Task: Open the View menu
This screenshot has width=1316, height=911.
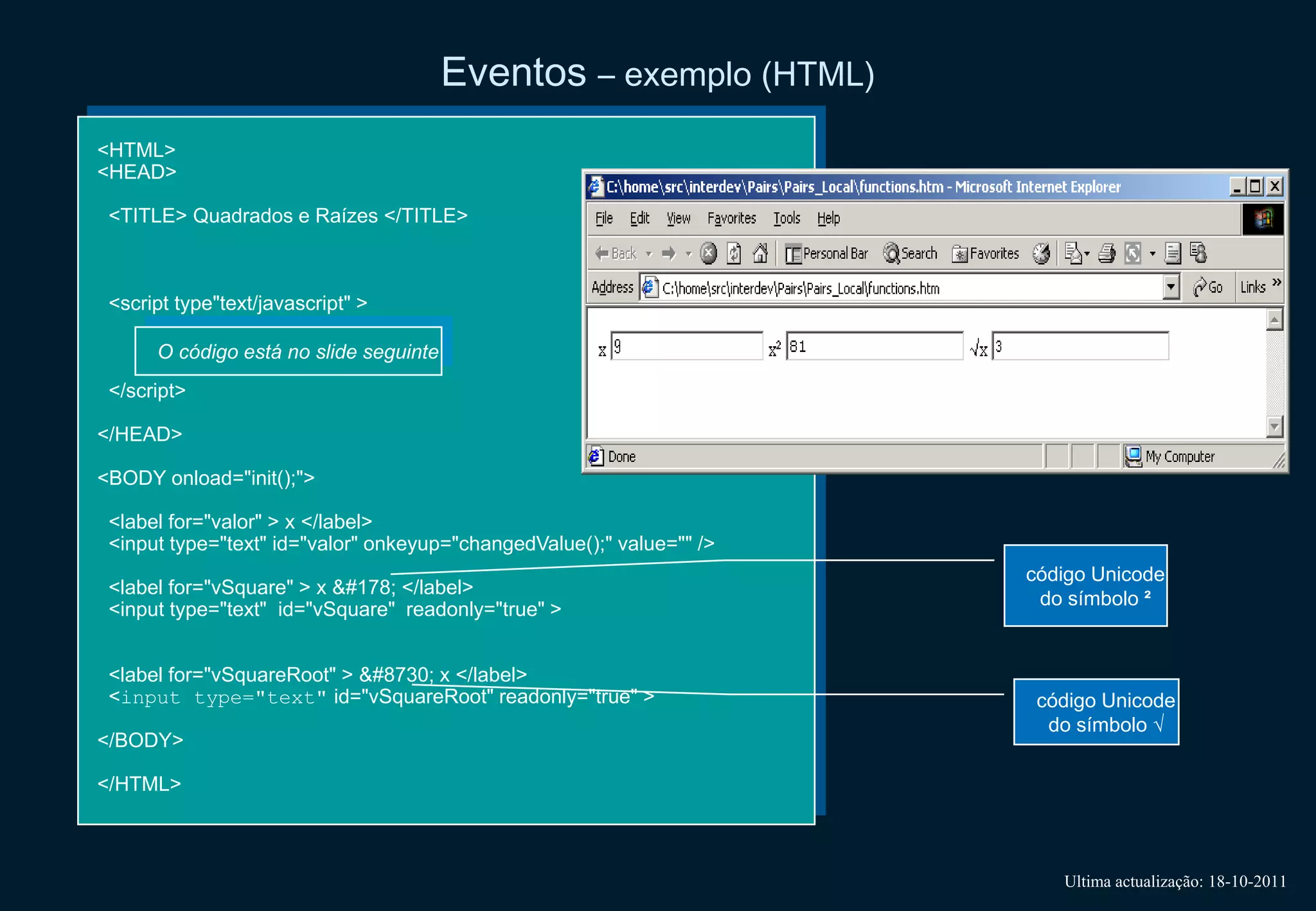Action: (679, 218)
